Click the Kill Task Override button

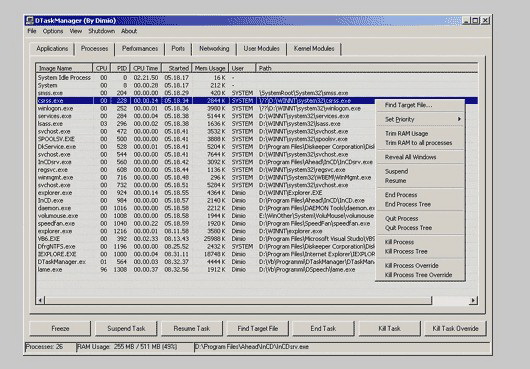pyautogui.click(x=455, y=328)
